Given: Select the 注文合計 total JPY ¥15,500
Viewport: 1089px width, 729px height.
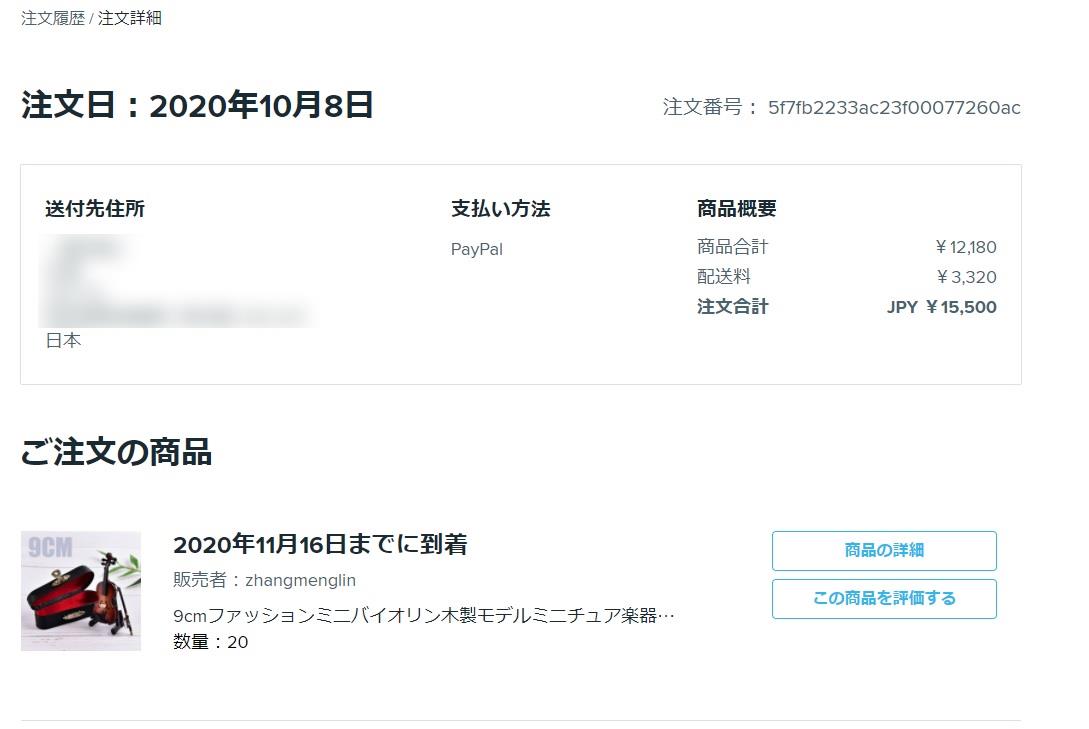Looking at the screenshot, I should coord(940,307).
